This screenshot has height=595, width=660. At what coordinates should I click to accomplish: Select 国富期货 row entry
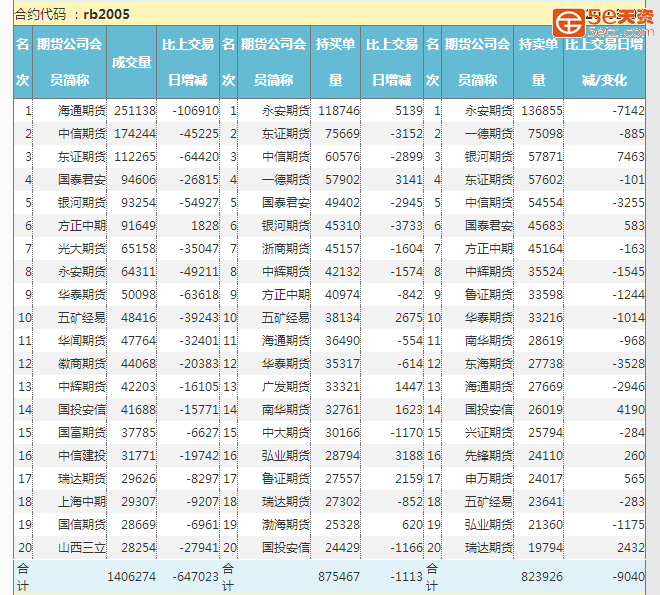pyautogui.click(x=82, y=433)
